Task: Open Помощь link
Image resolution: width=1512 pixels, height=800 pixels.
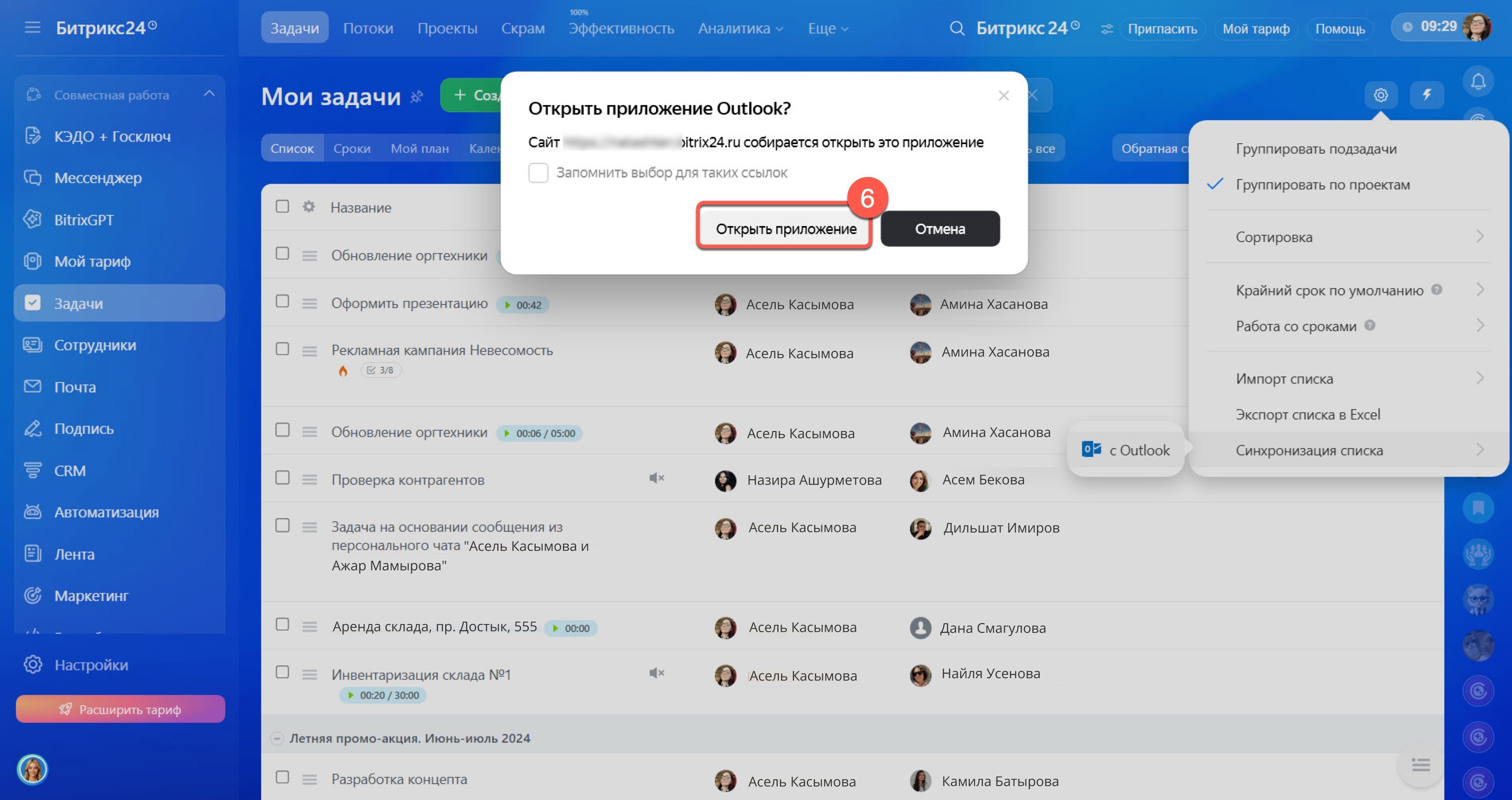Action: (x=1340, y=28)
